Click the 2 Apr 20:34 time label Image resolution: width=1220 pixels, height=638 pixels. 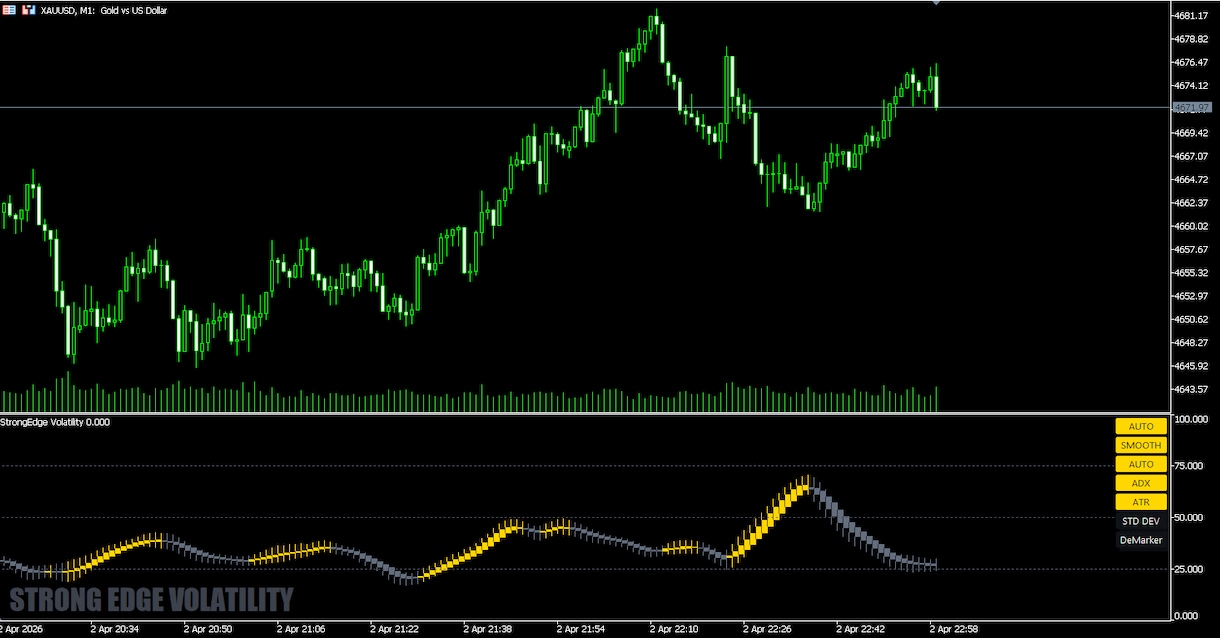tap(114, 630)
